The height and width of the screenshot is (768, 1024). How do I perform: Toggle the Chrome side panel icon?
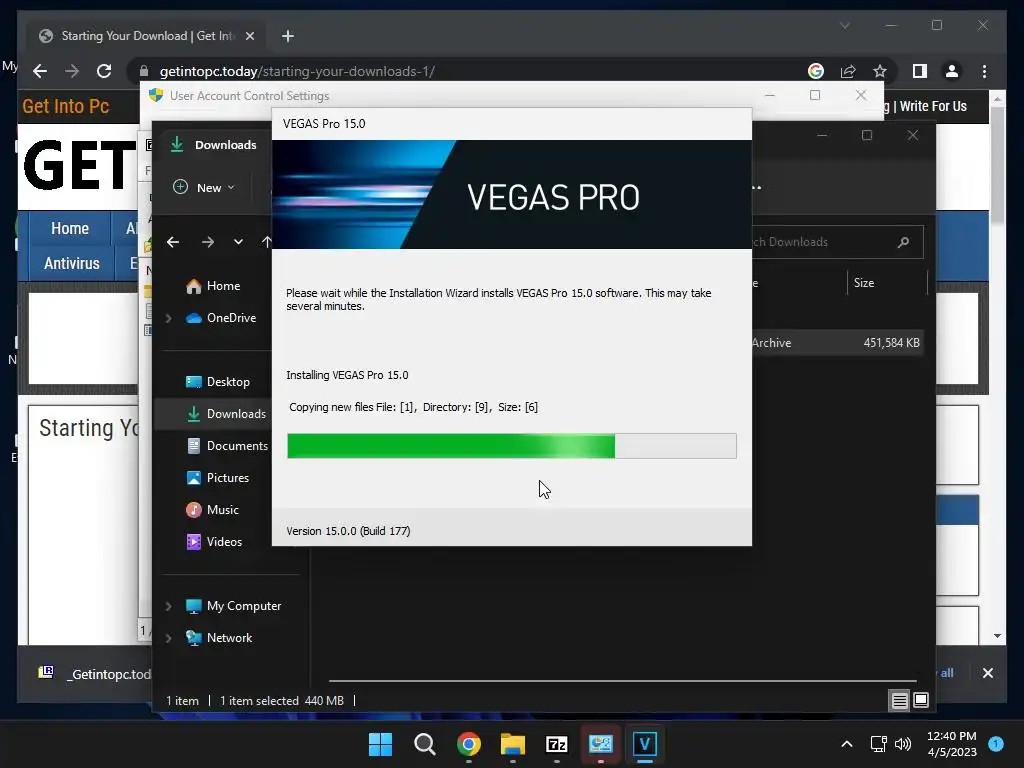point(920,71)
